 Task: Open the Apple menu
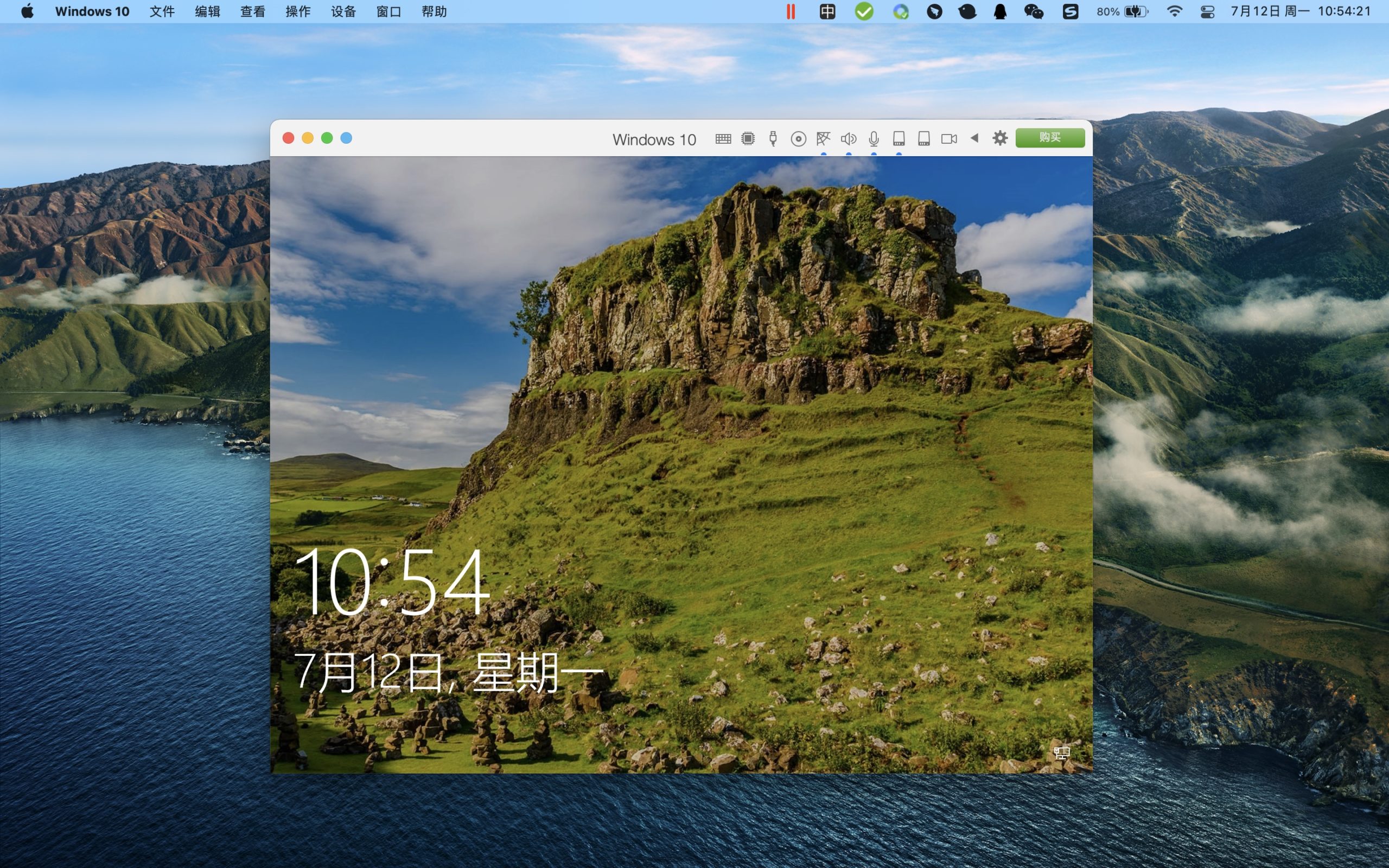click(27, 11)
